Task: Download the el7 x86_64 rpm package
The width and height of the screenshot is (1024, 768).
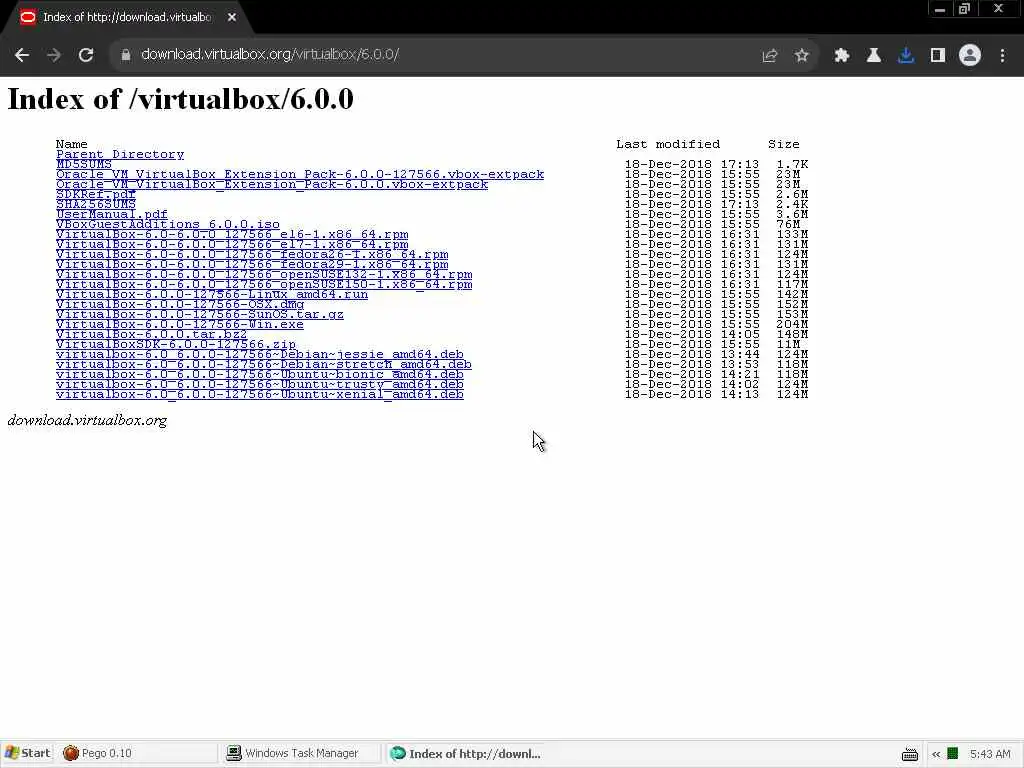Action: [x=232, y=244]
